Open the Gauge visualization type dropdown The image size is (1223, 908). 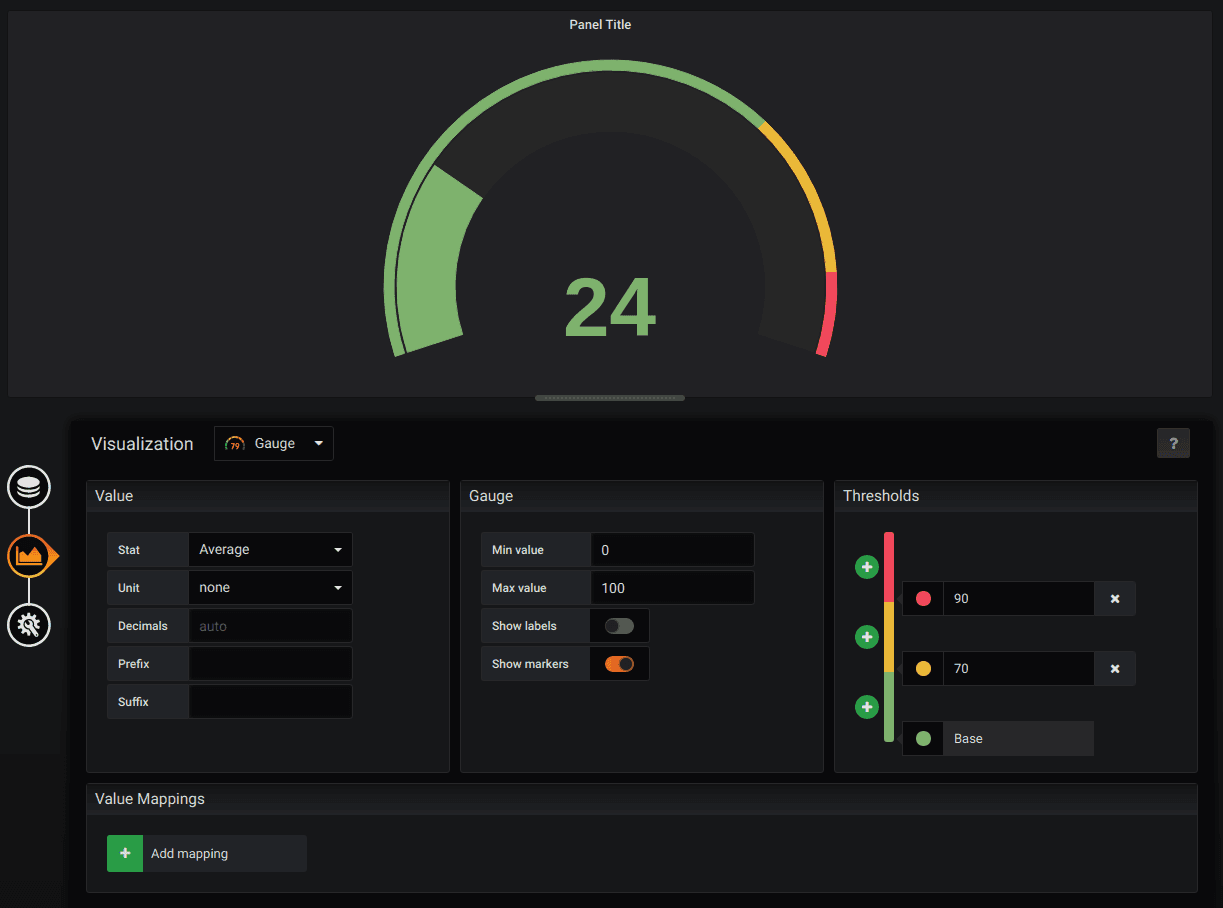(274, 444)
